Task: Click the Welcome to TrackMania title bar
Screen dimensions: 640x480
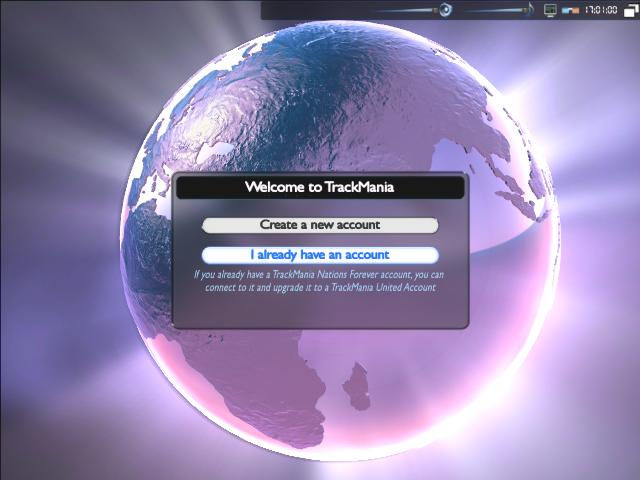Action: (x=320, y=187)
